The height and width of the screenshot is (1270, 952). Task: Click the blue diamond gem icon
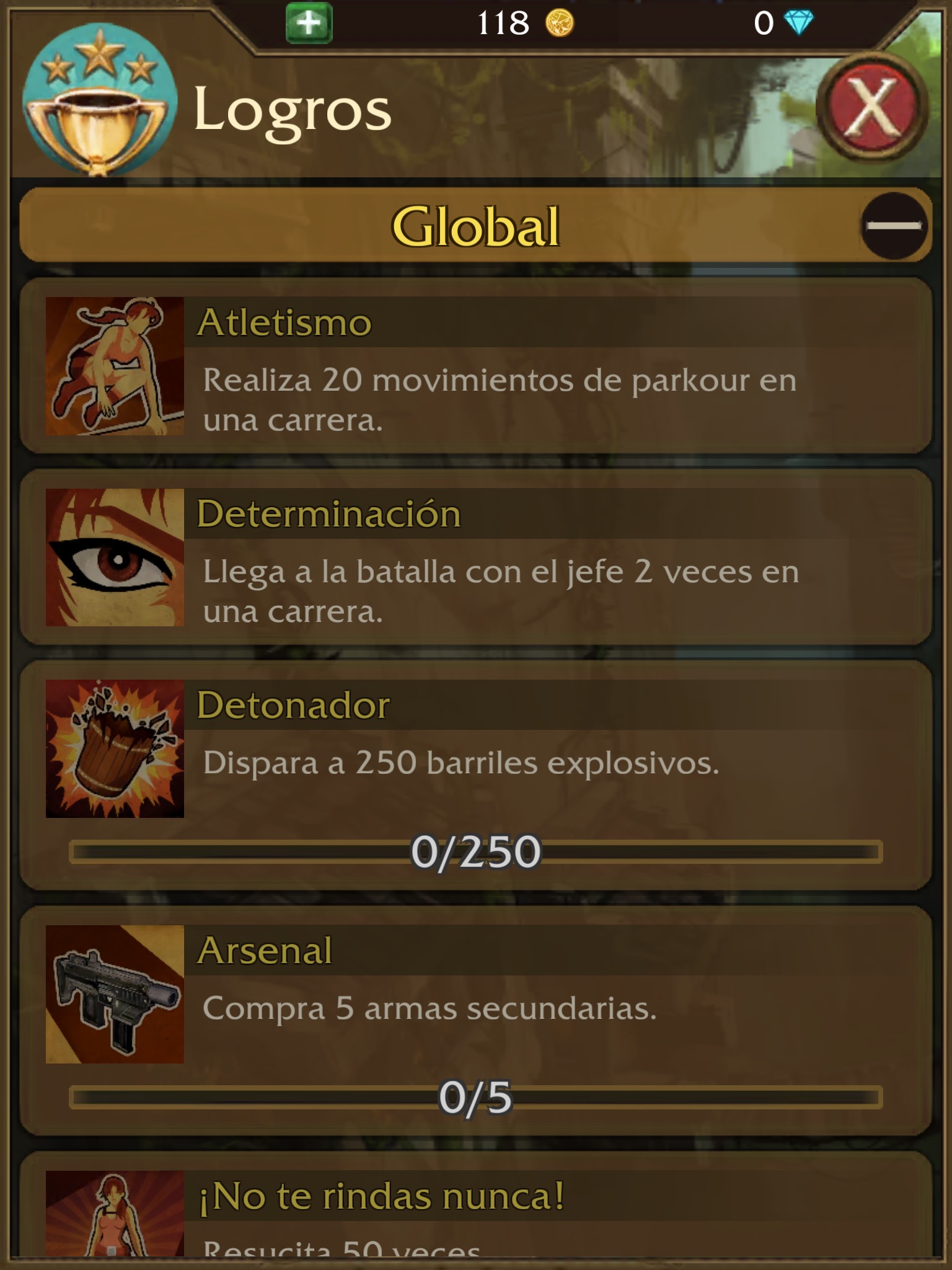(x=798, y=23)
